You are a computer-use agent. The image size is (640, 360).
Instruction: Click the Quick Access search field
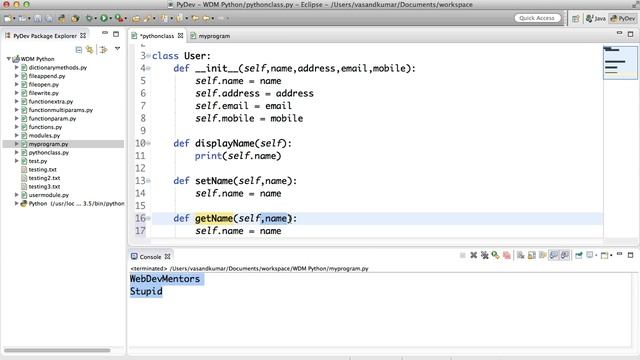[x=537, y=18]
